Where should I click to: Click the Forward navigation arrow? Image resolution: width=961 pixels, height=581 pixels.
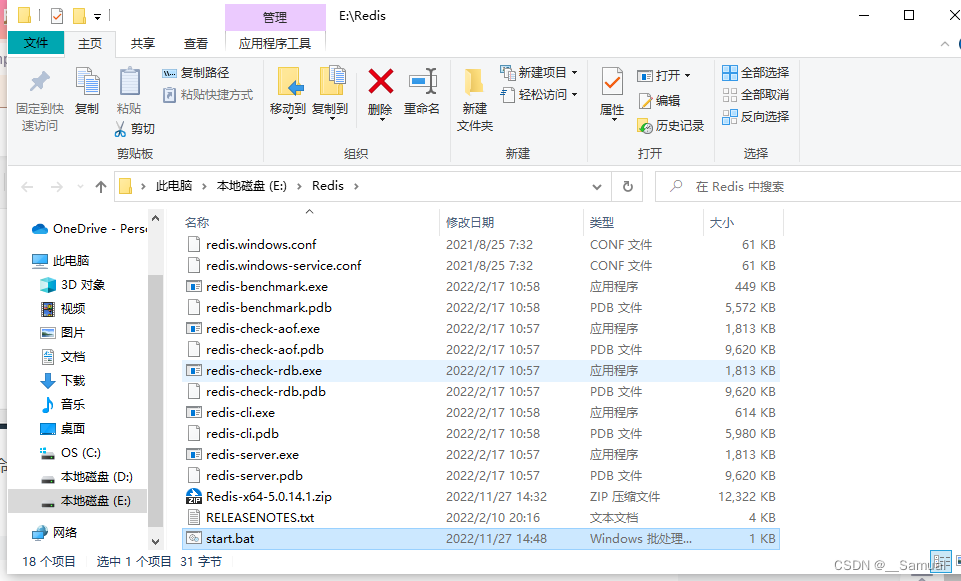click(56, 187)
